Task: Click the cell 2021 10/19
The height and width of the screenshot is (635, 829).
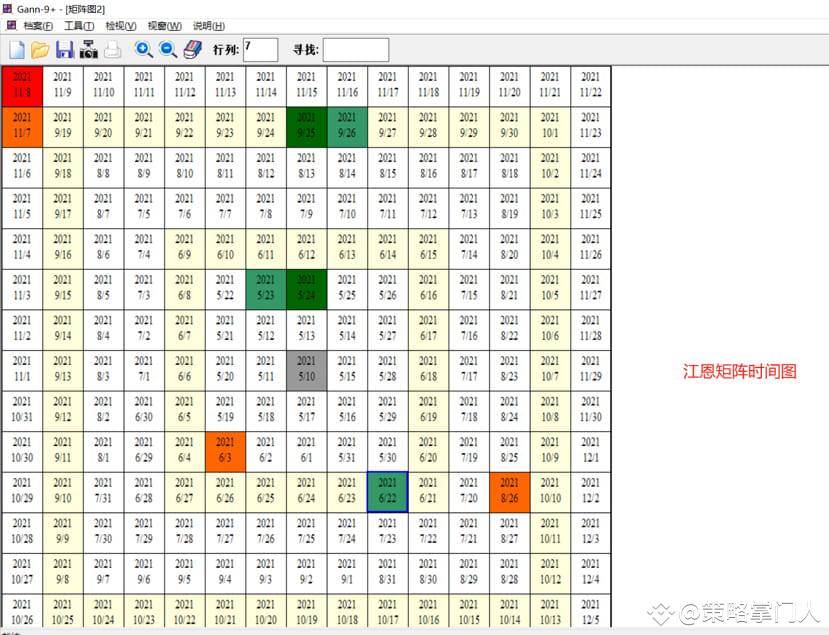Action: tap(307, 612)
